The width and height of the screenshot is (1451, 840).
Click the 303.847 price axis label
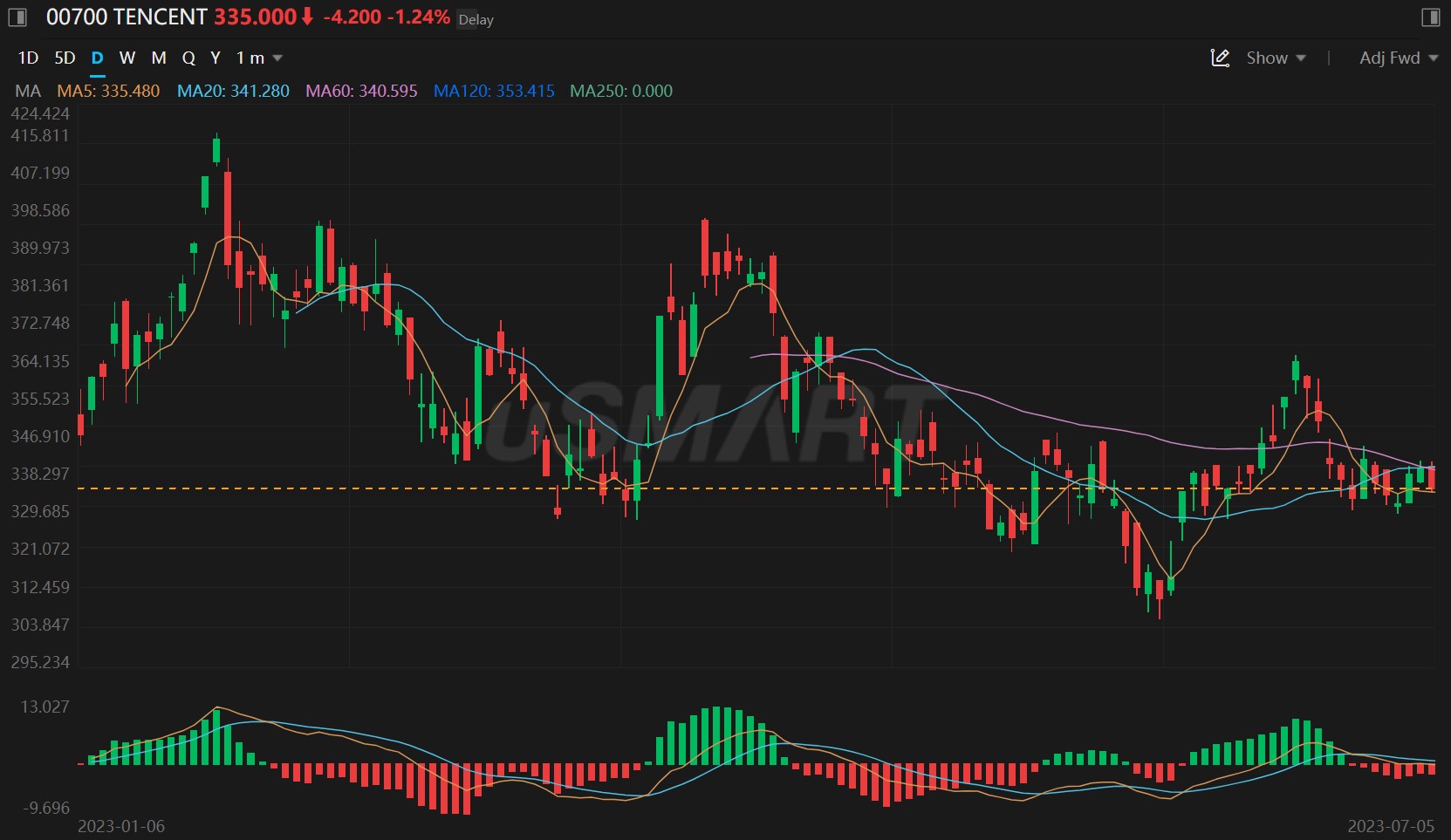tap(40, 625)
